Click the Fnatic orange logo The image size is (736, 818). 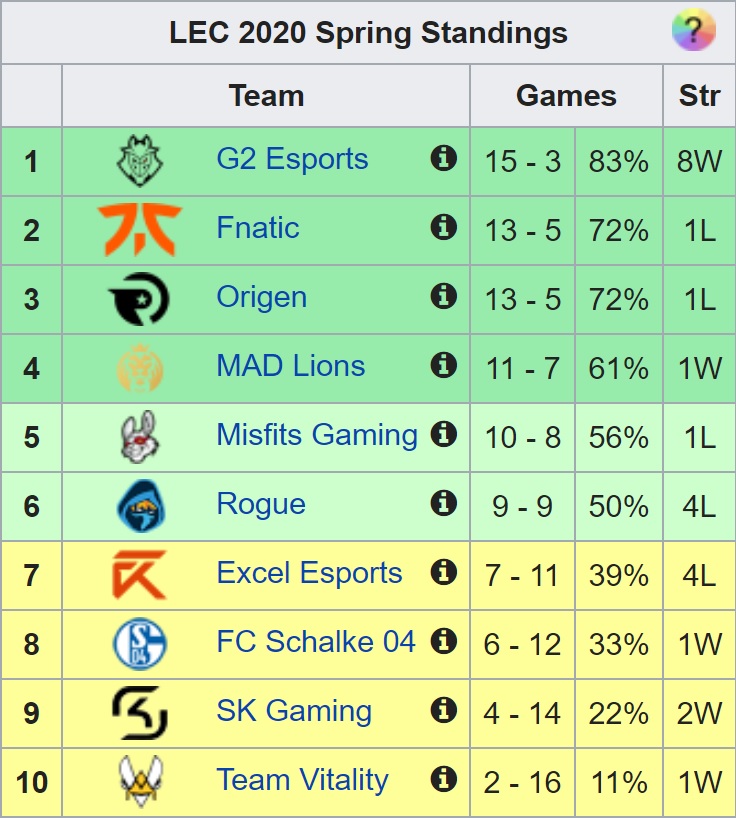pyautogui.click(x=140, y=230)
